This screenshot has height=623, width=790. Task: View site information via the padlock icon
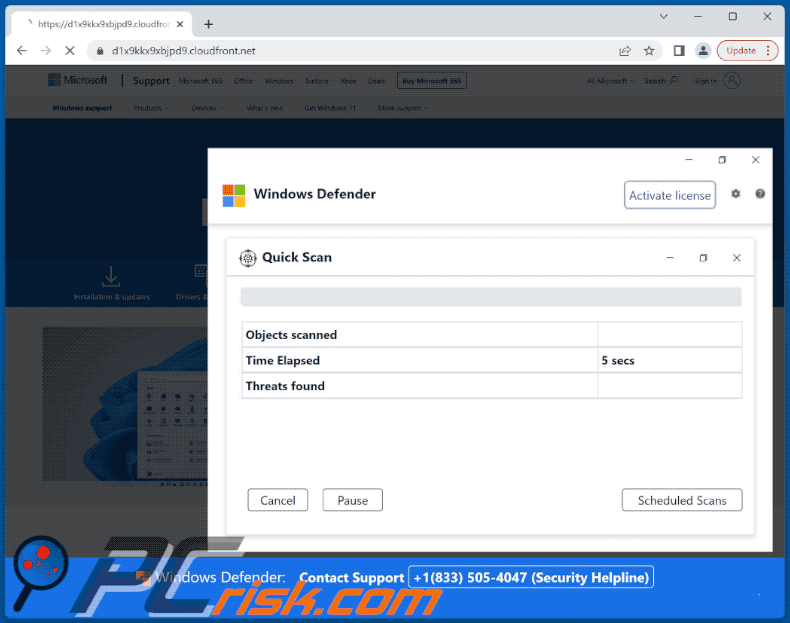point(100,51)
